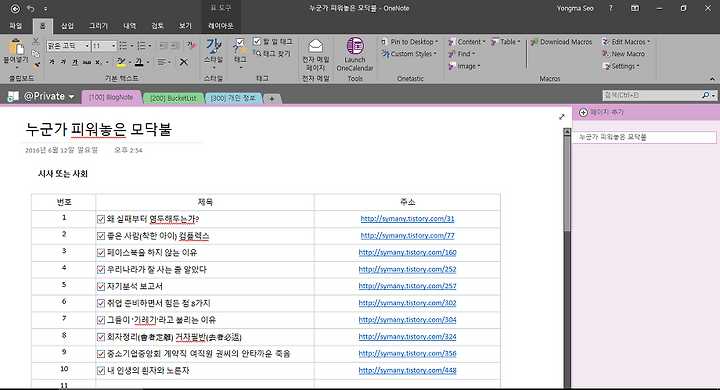The width and height of the screenshot is (720, 390).
Task: Open the [300] 개인 정보 section tab
Action: pos(233,98)
